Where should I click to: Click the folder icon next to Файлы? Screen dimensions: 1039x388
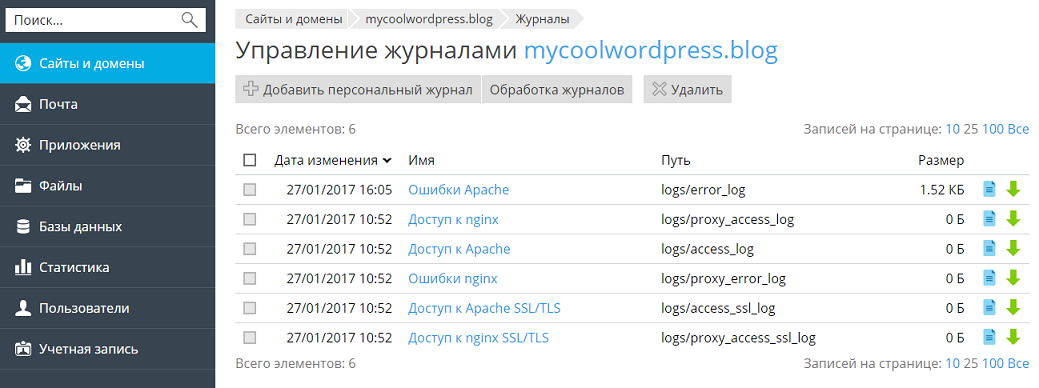23,186
